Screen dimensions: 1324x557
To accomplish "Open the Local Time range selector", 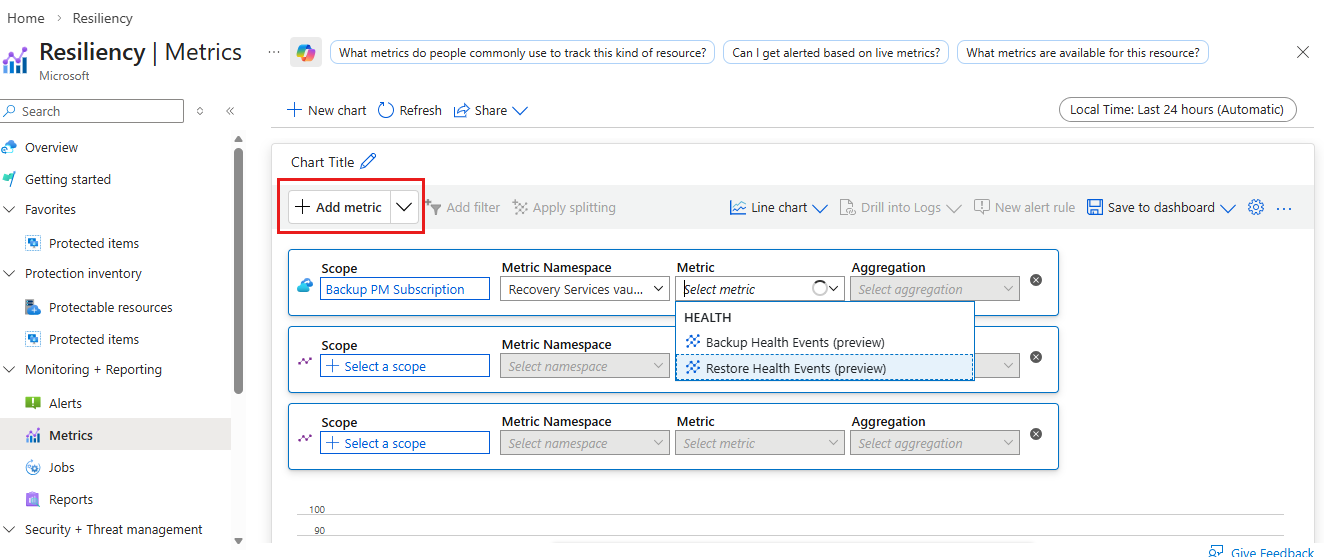I will point(1176,110).
